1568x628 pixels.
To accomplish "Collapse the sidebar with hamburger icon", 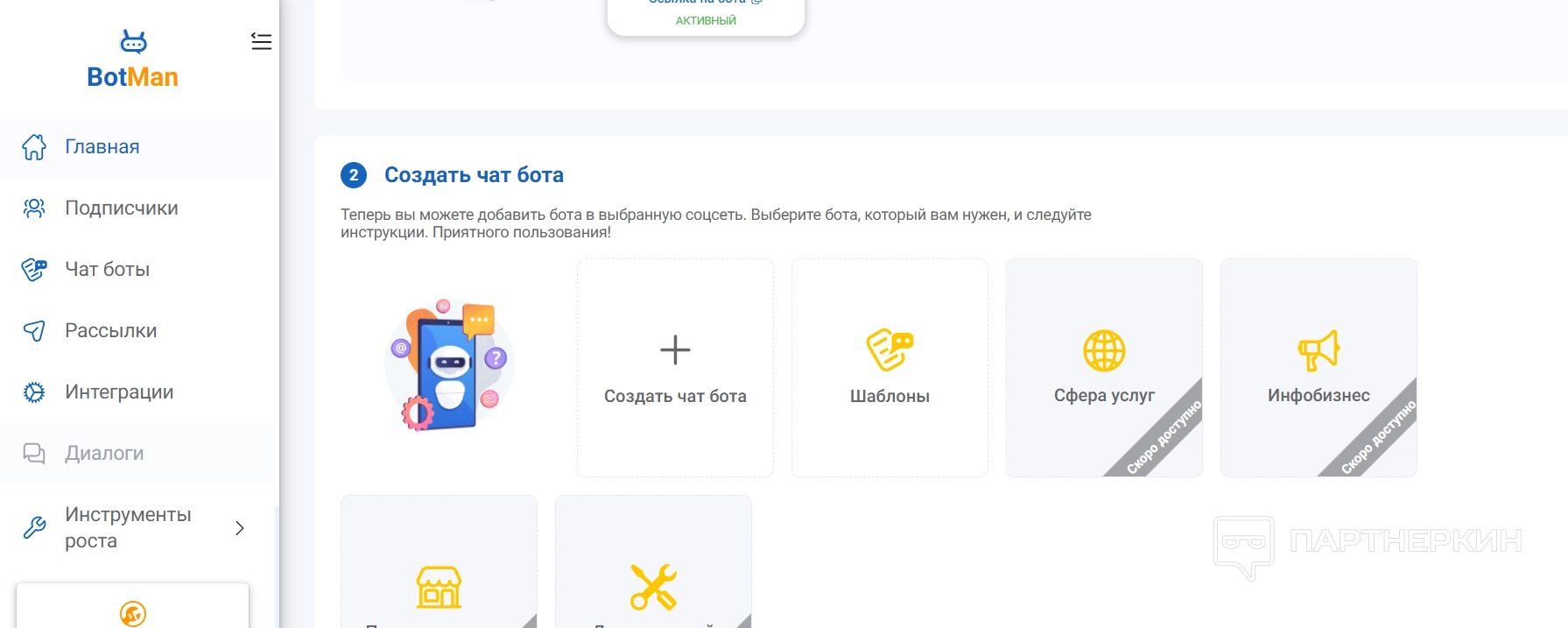I will [261, 42].
